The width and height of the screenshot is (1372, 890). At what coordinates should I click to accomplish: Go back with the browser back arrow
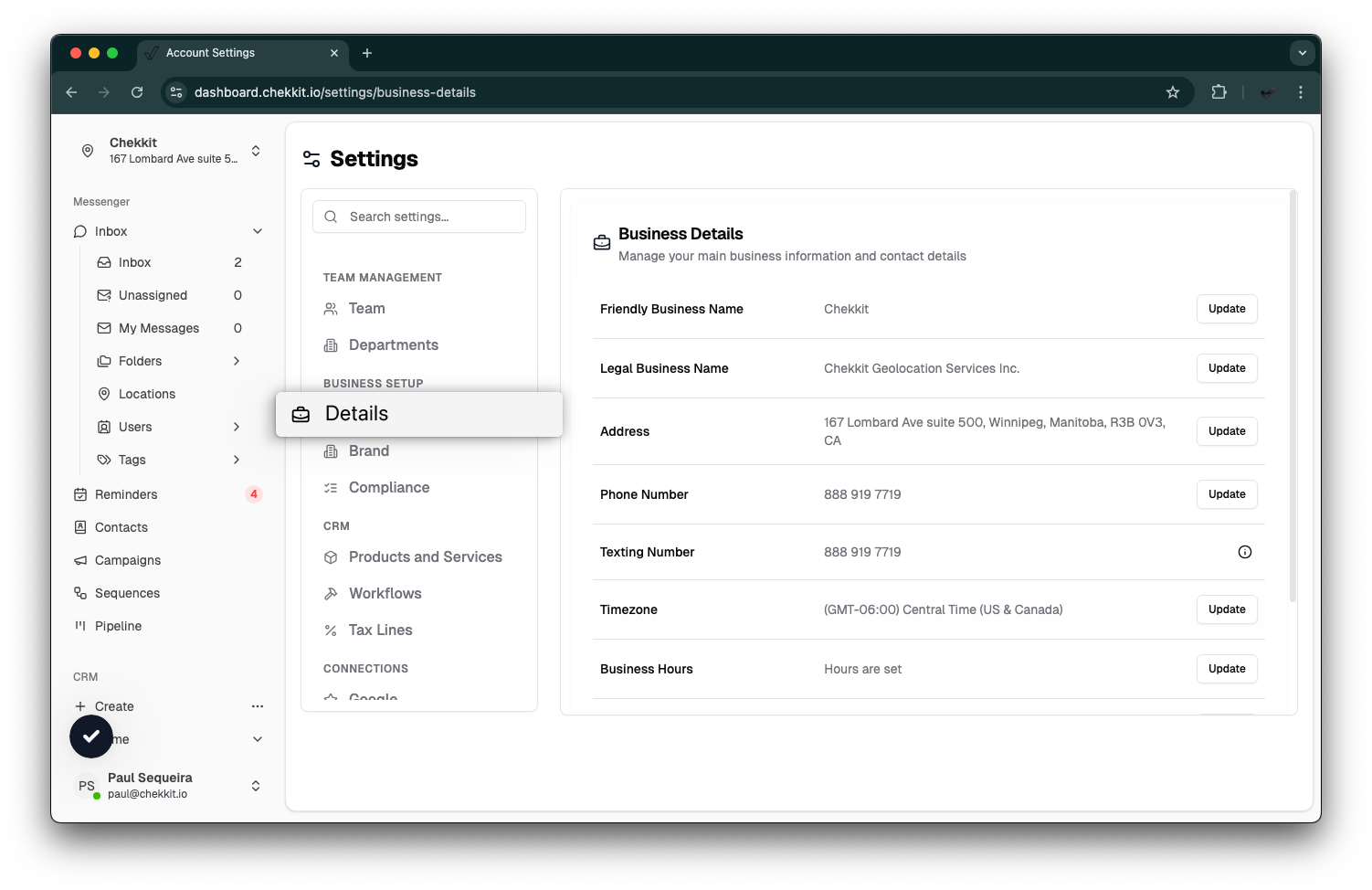(x=71, y=92)
